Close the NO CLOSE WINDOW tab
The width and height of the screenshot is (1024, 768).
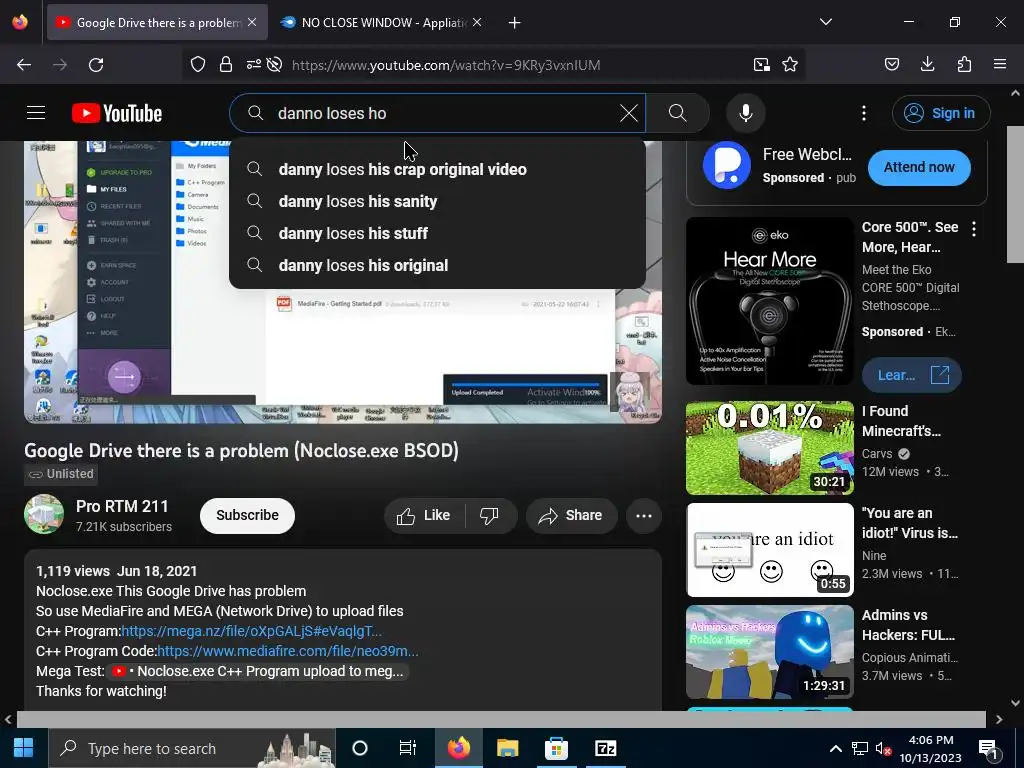point(477,23)
